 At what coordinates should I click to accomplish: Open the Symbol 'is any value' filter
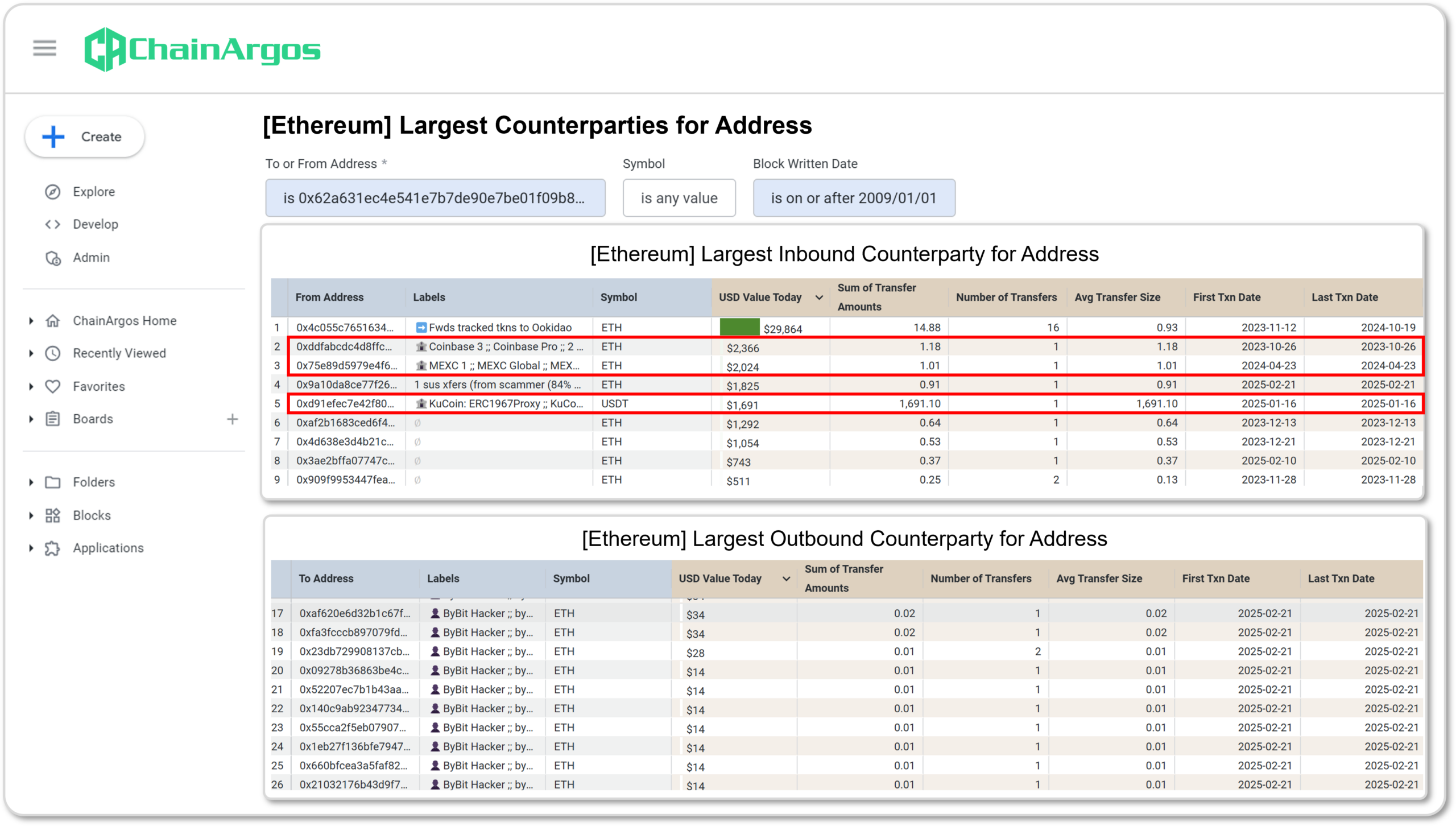click(x=679, y=198)
